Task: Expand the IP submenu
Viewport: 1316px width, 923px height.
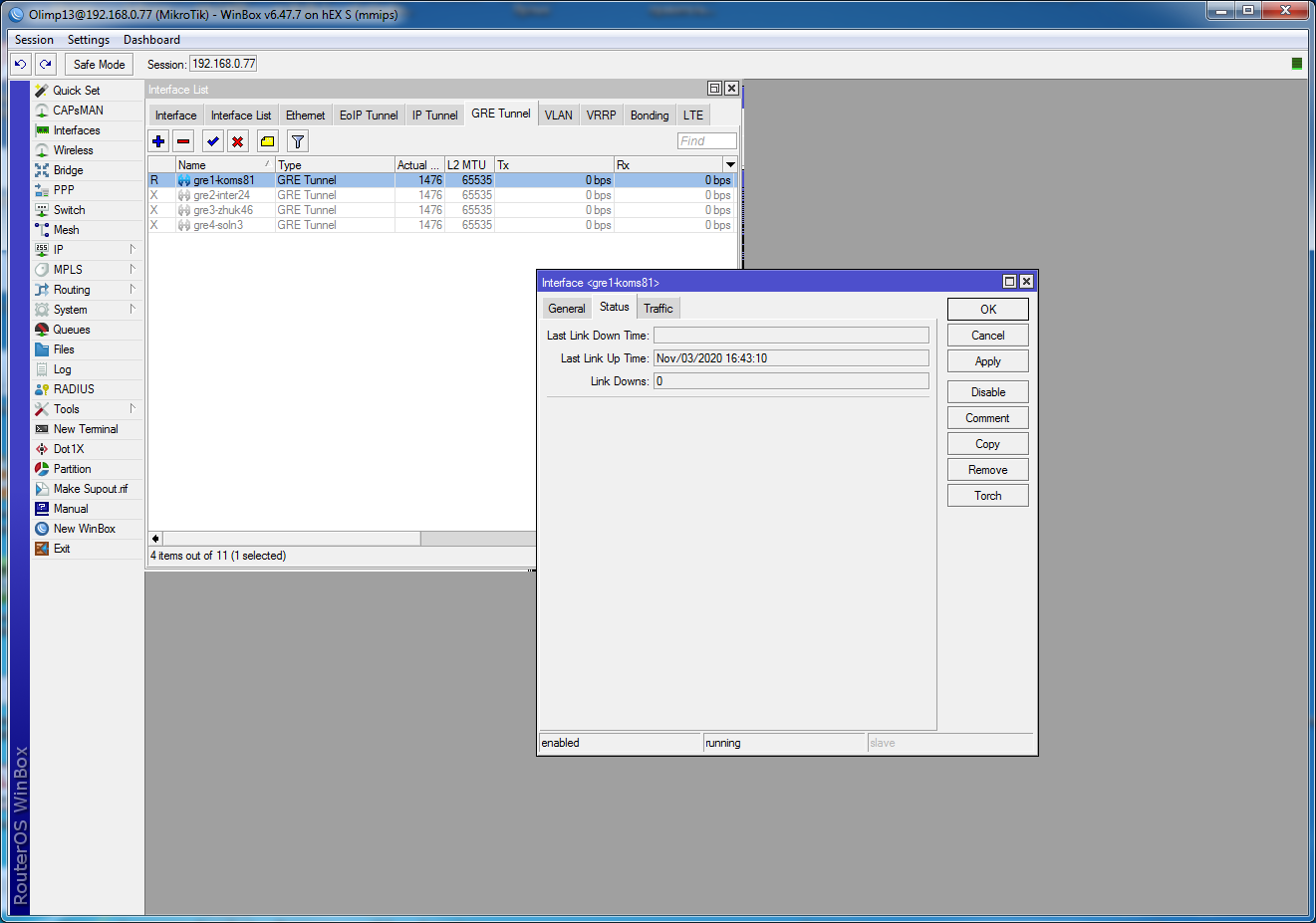Action: pos(88,250)
